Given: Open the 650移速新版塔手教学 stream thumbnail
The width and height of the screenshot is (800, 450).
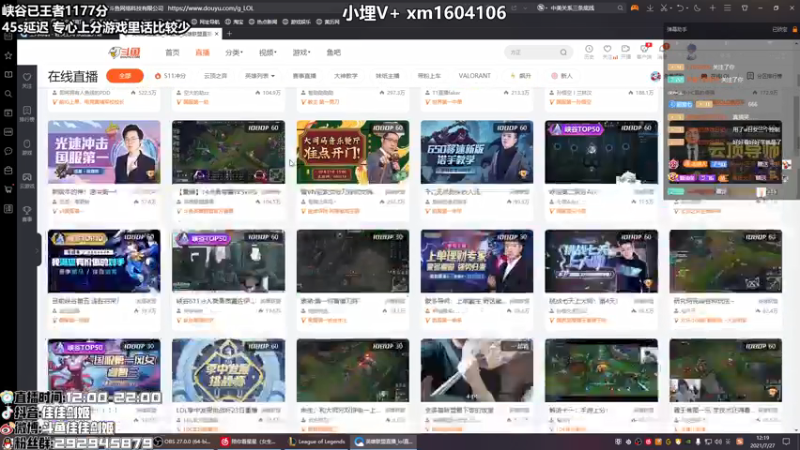Looking at the screenshot, I should coord(477,152).
